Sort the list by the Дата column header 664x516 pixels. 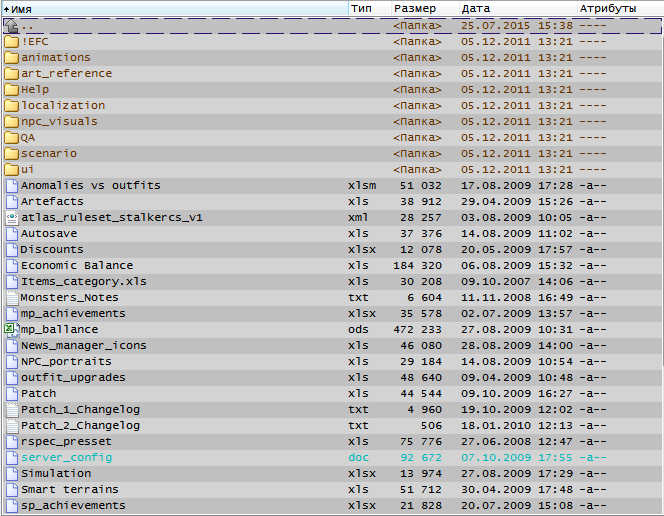click(518, 8)
